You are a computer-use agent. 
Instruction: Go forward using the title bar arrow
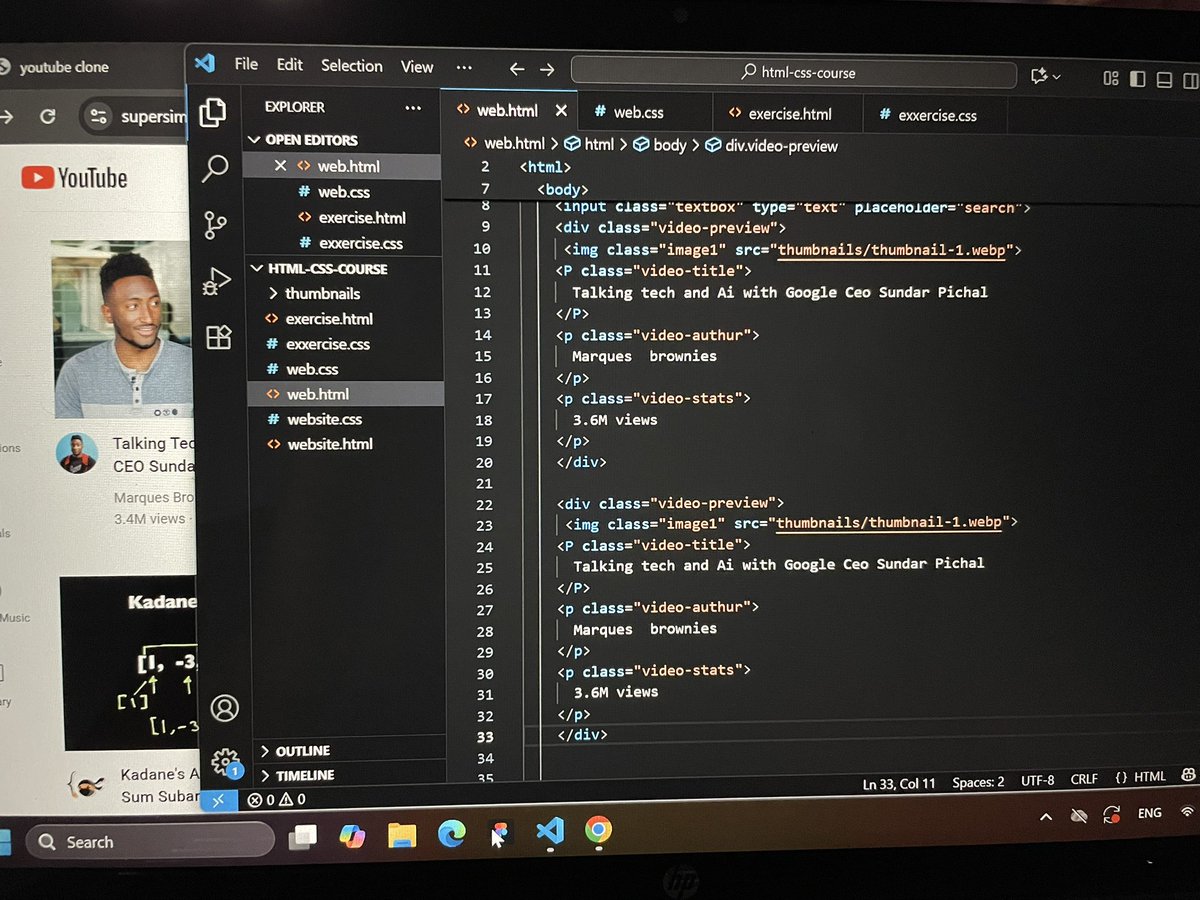547,69
